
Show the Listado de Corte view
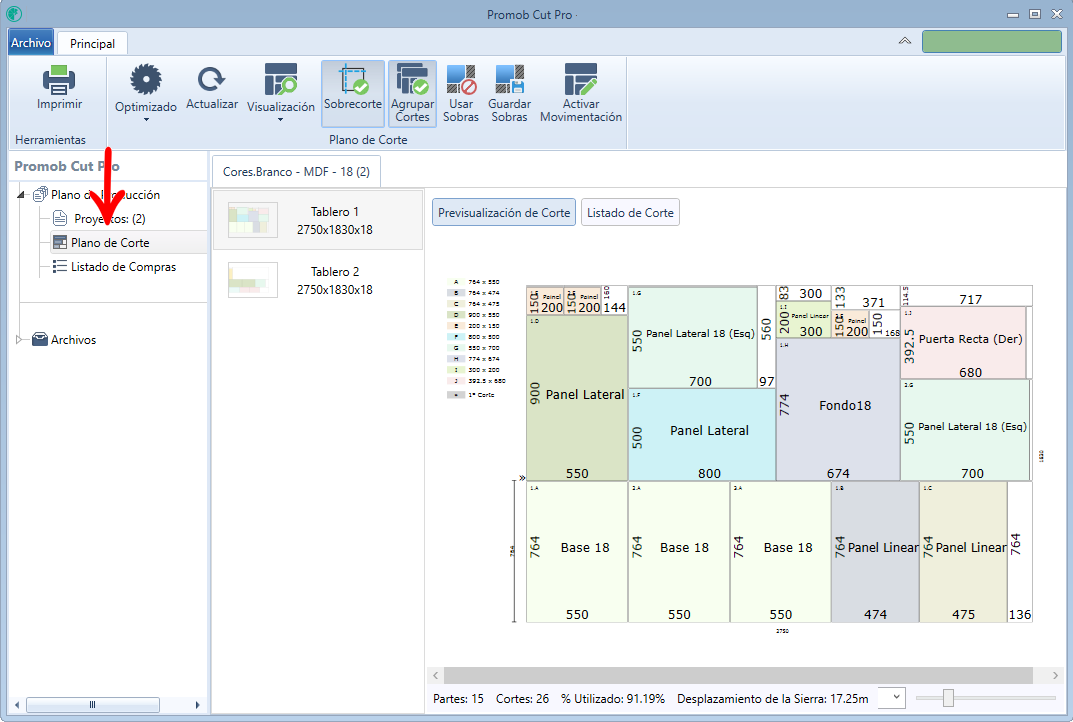[630, 213]
